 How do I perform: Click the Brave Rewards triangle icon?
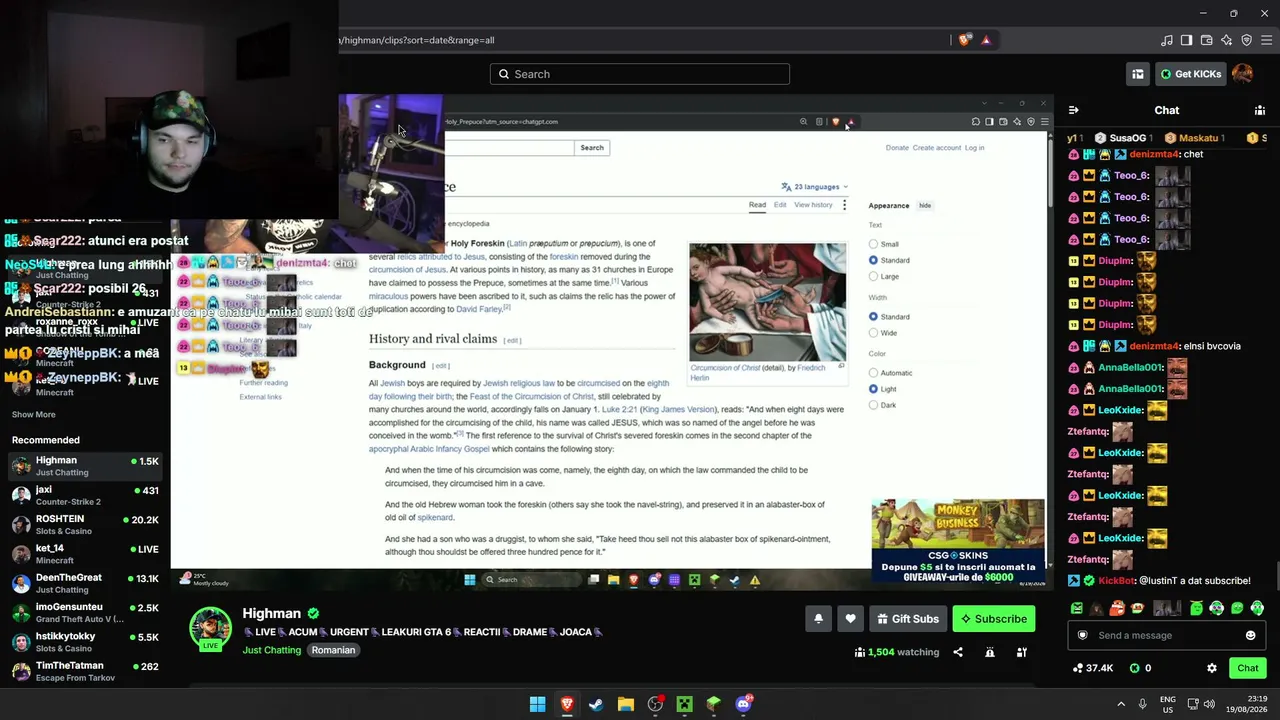coord(986,40)
